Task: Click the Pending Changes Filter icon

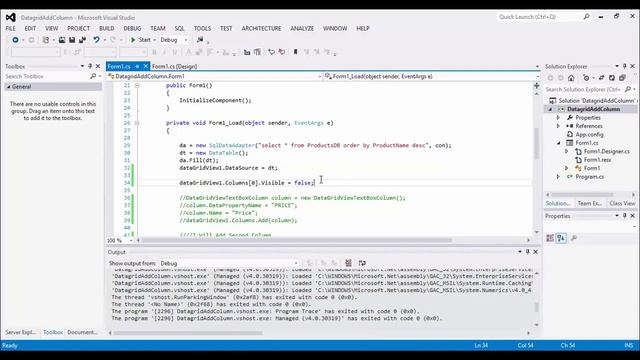Action: click(x=586, y=78)
